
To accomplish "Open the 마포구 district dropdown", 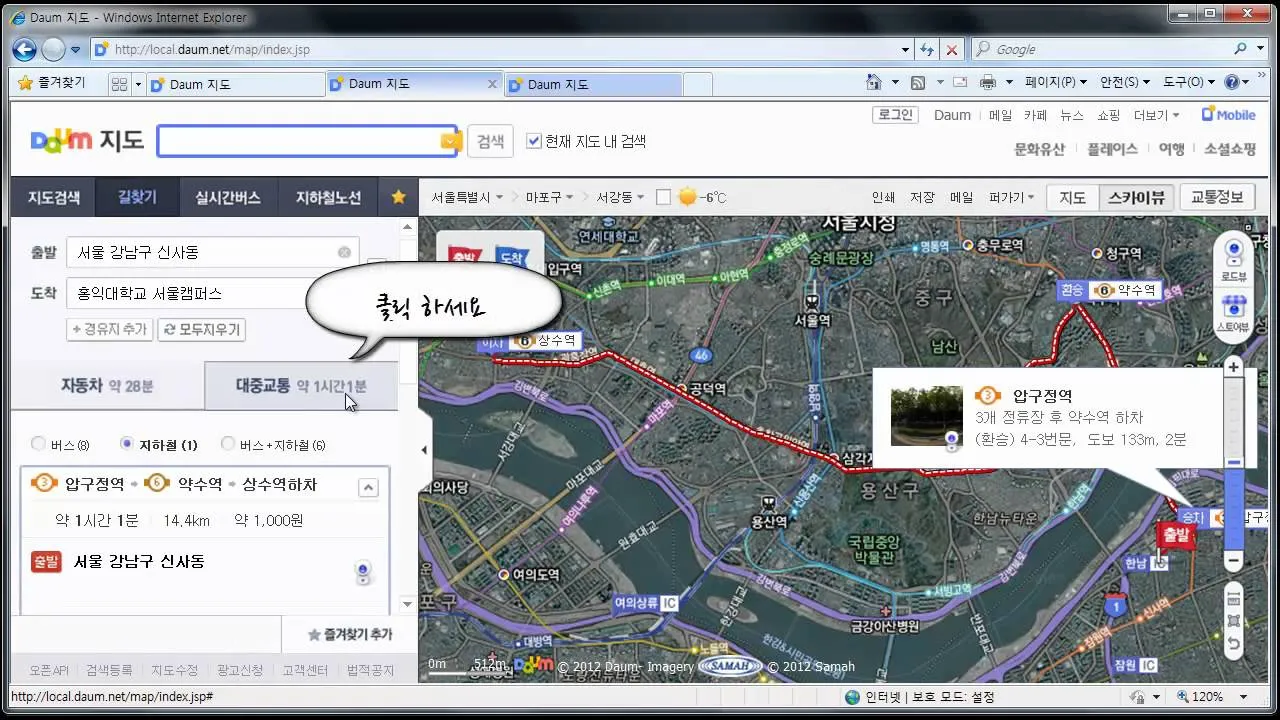I will tap(550, 197).
